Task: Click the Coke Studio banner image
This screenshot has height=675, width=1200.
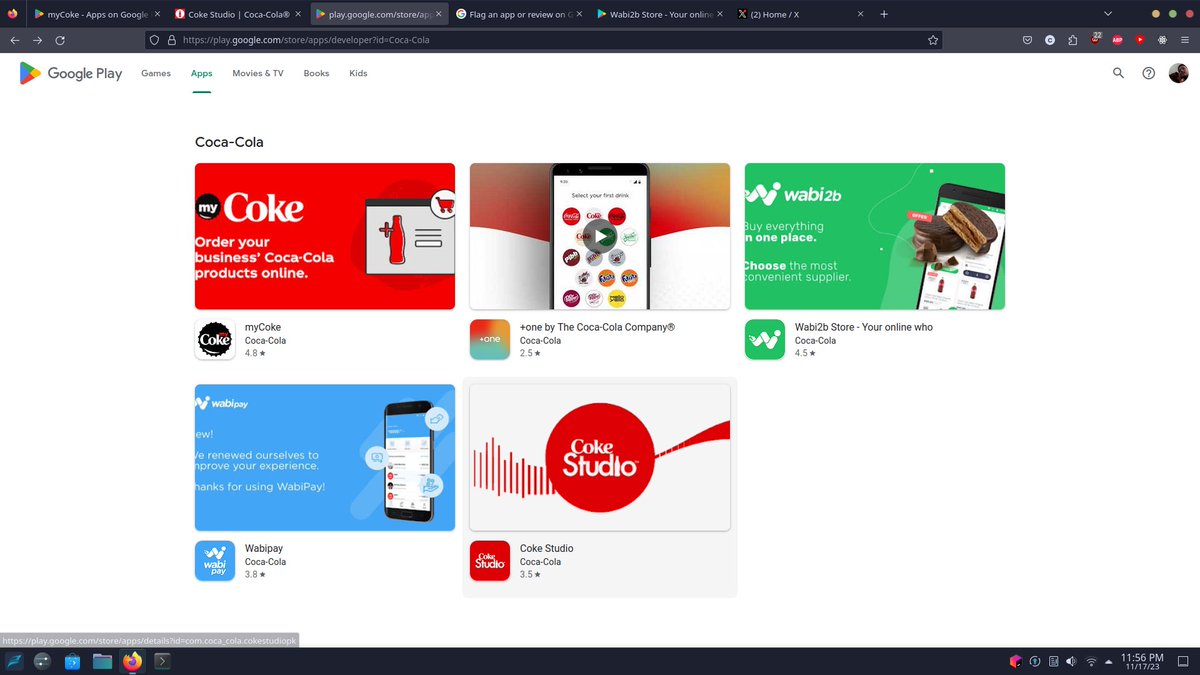Action: [x=600, y=457]
